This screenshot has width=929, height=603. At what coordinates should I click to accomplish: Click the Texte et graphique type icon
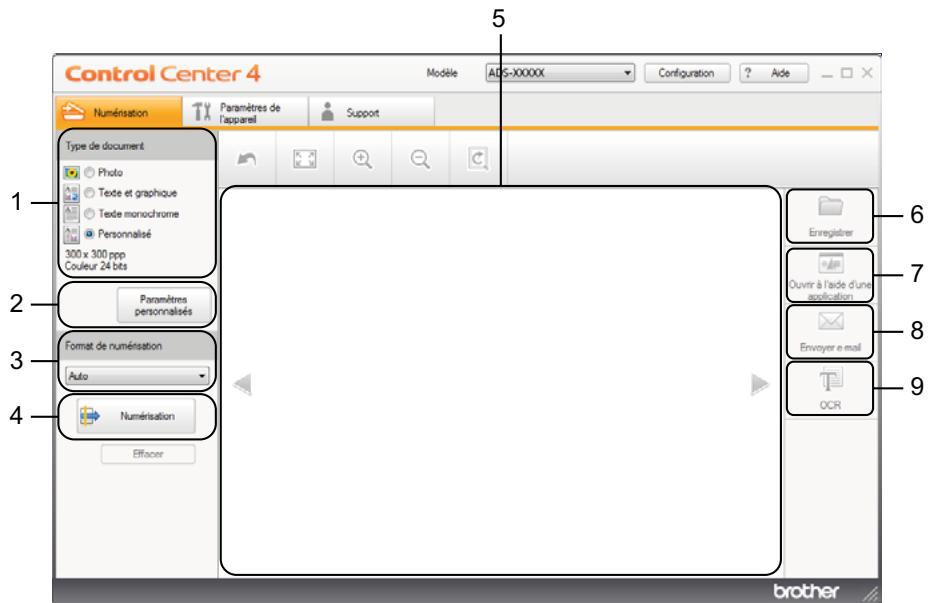(71, 193)
